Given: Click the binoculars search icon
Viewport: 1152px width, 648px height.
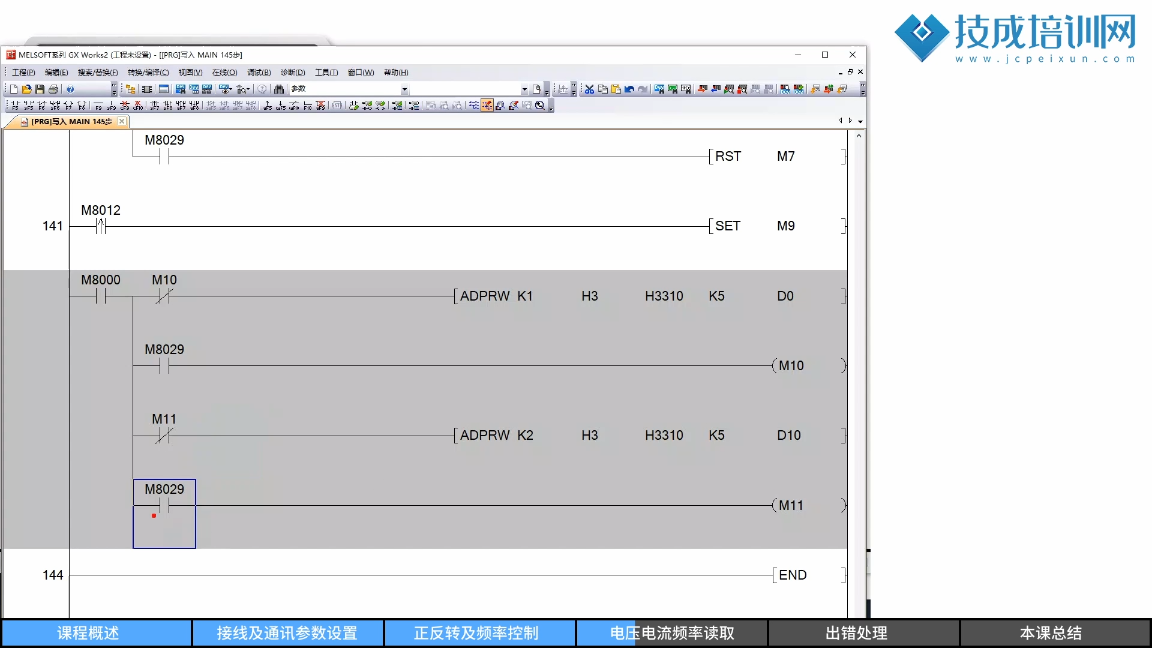Looking at the screenshot, I should tap(279, 89).
